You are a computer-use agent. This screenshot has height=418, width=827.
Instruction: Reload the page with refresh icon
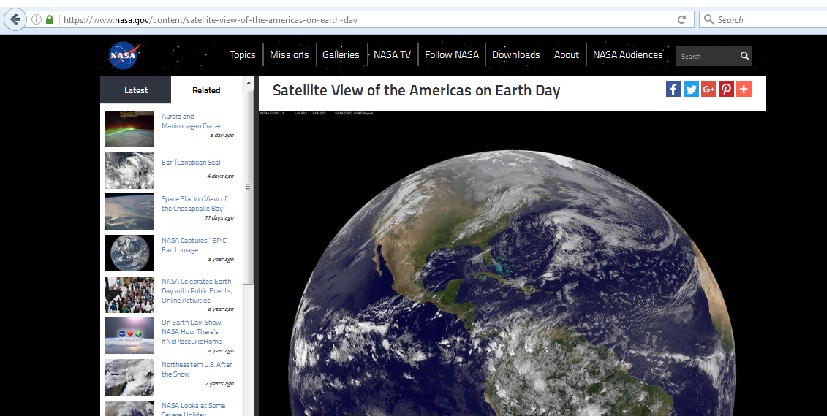click(682, 20)
